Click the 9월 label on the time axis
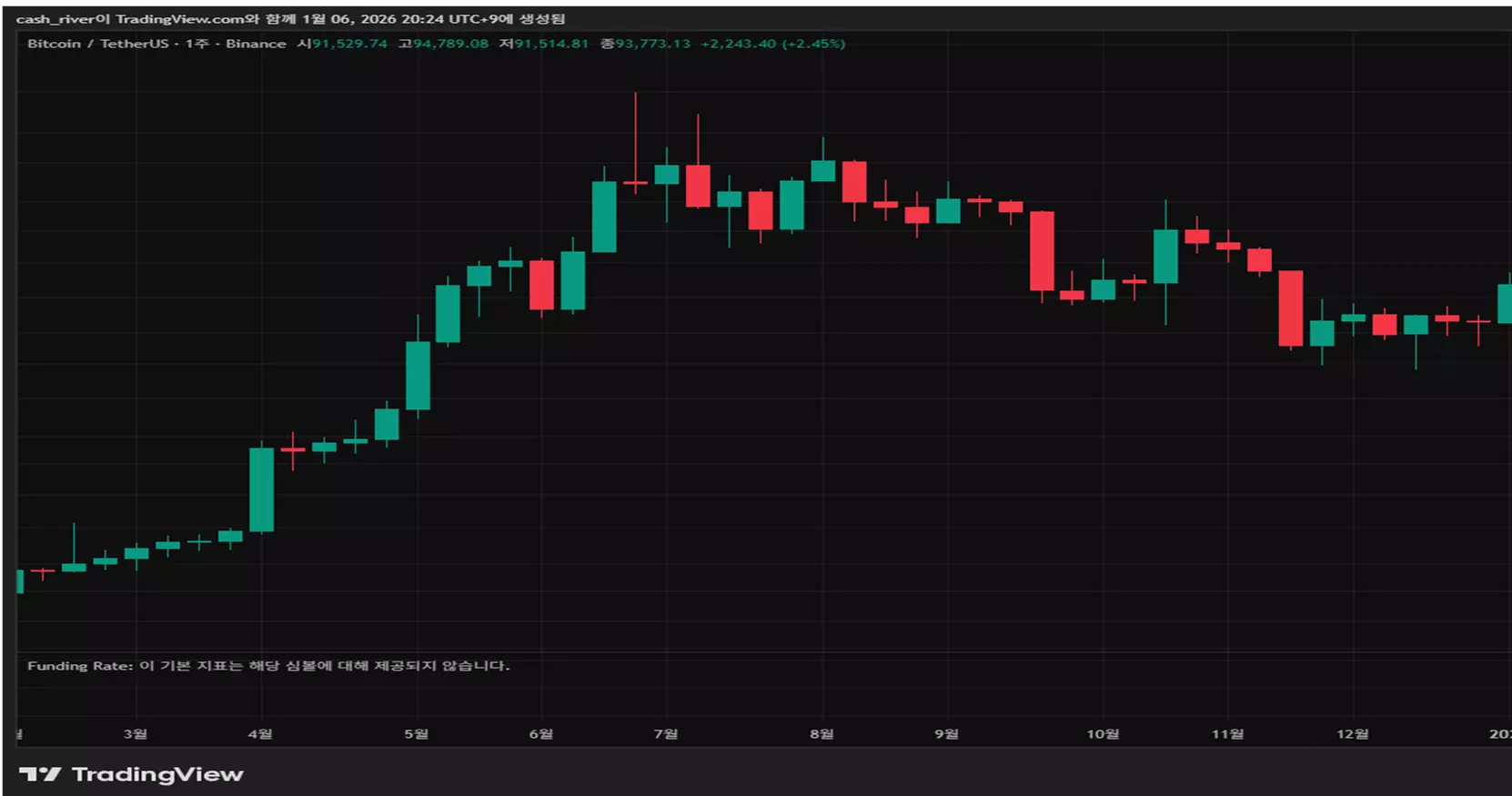The image size is (1512, 796). point(947,734)
